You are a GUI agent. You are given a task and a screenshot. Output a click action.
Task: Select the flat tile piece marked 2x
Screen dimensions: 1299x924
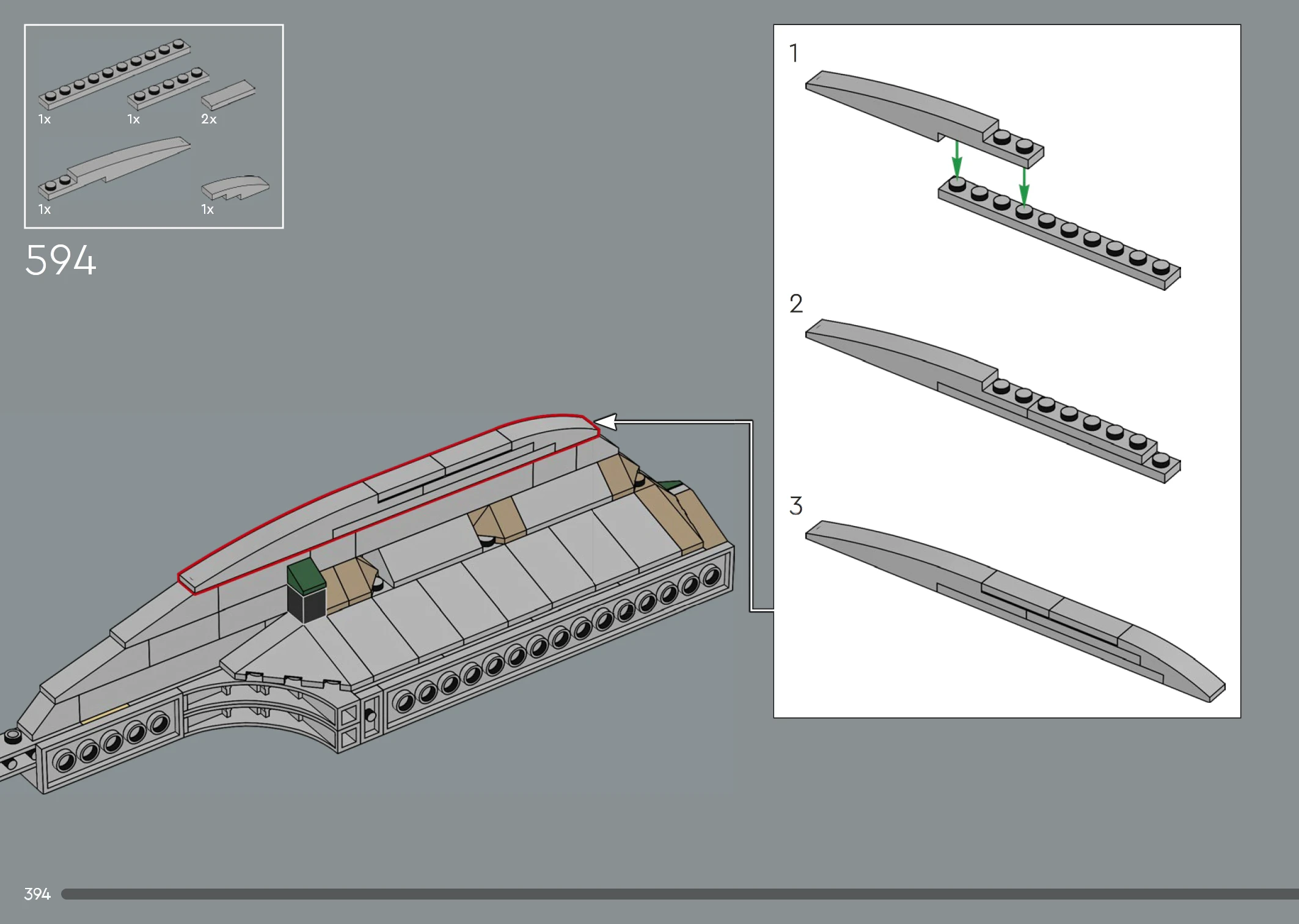click(227, 95)
